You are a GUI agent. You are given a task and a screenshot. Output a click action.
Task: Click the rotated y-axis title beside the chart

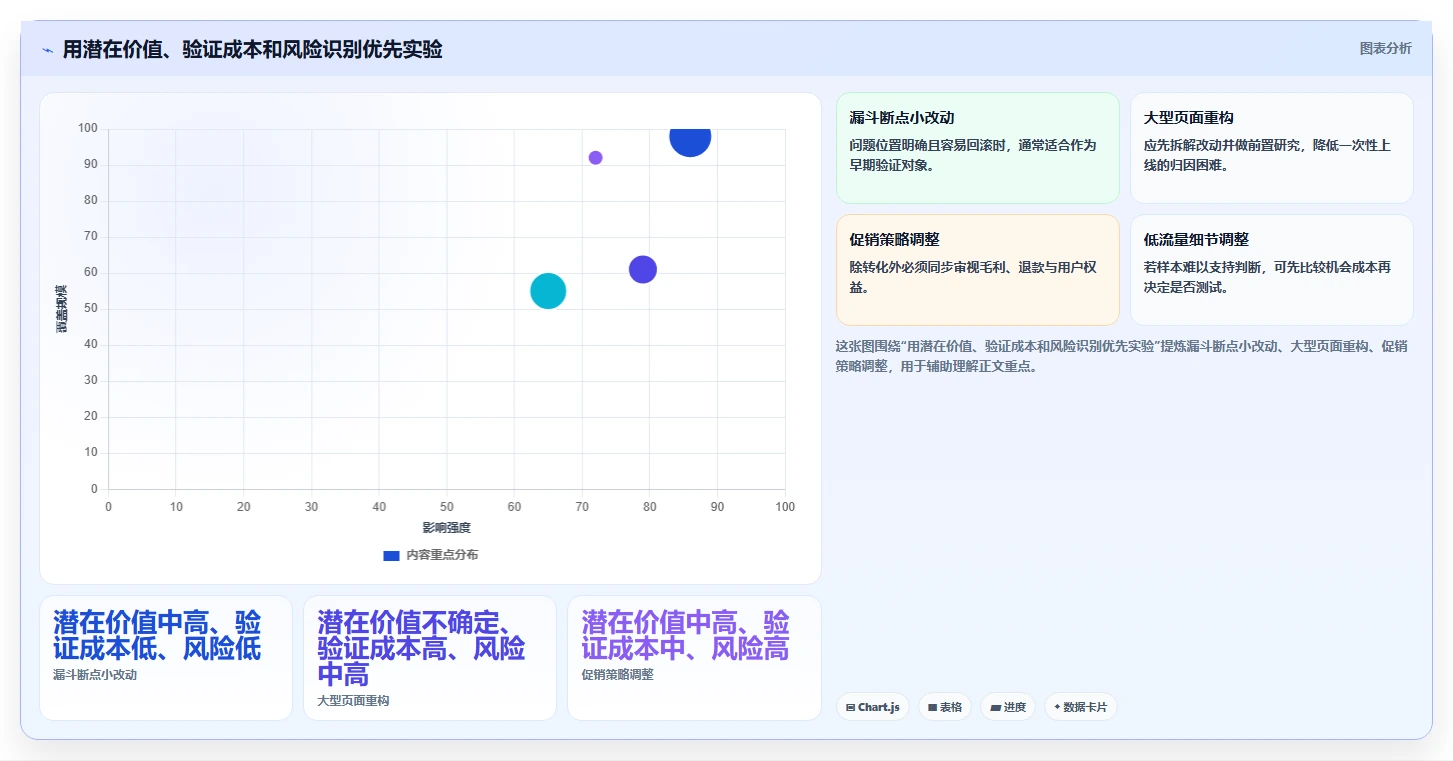(x=61, y=308)
